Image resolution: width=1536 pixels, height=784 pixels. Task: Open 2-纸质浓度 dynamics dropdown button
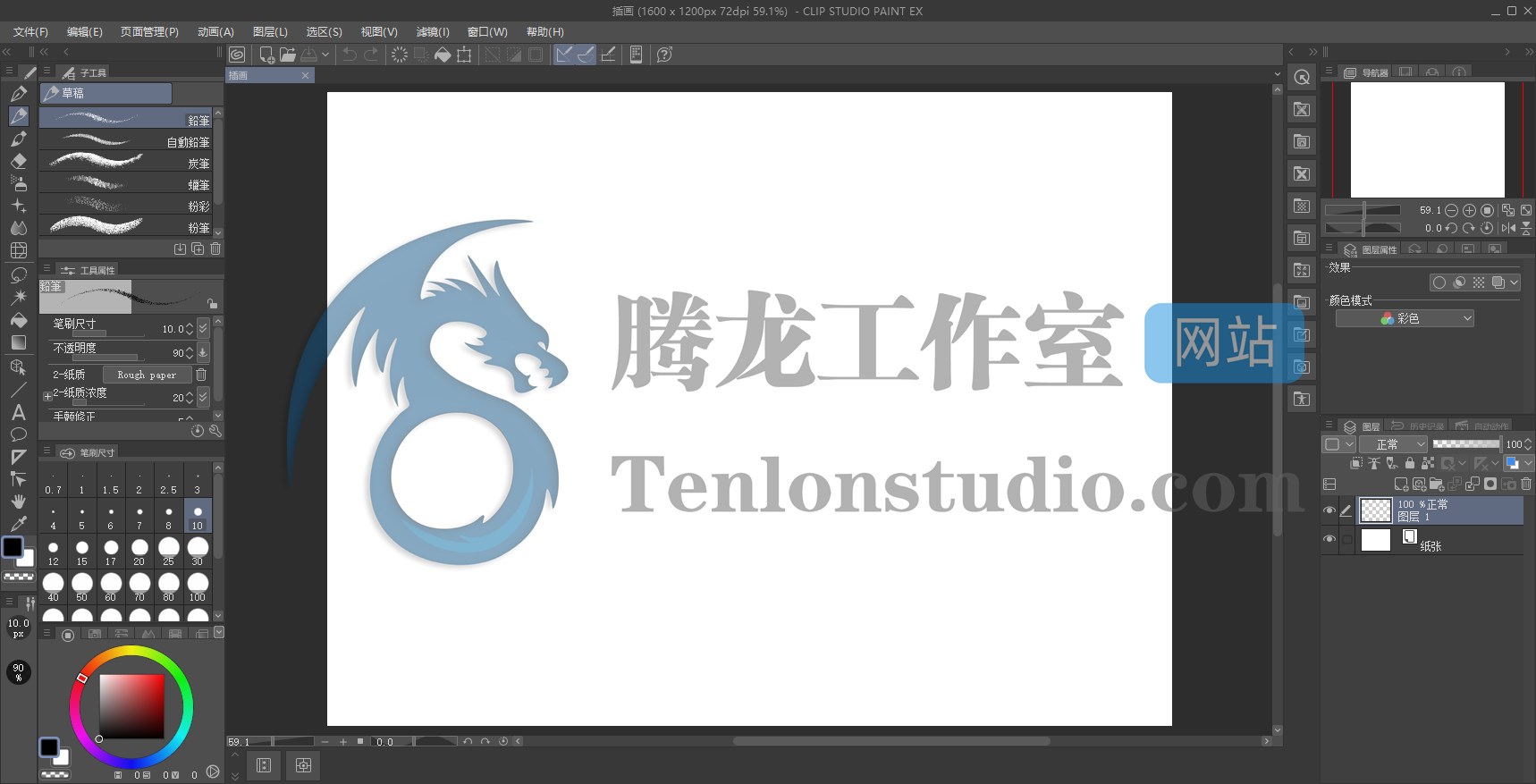203,397
